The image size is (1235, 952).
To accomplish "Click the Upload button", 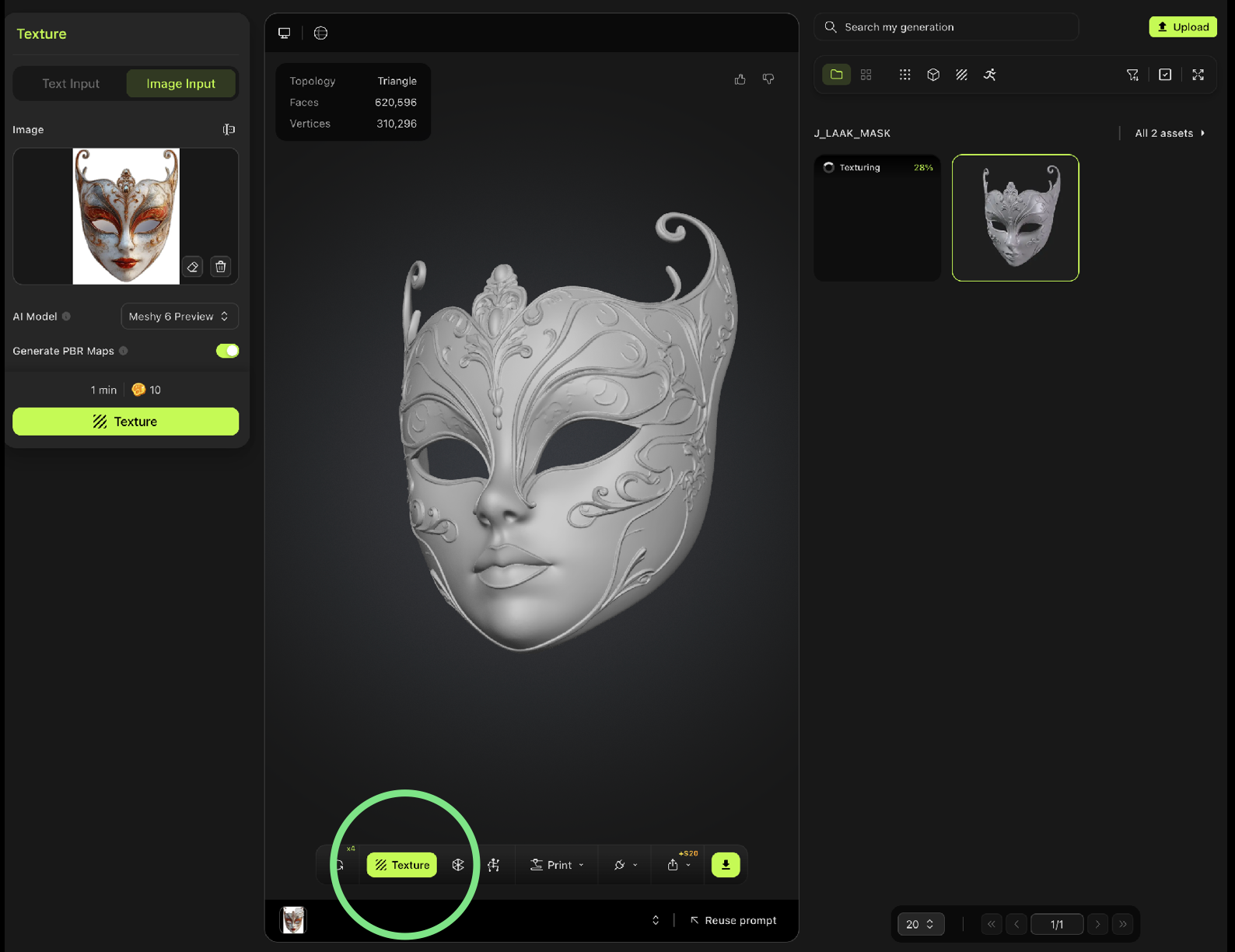I will pyautogui.click(x=1183, y=26).
